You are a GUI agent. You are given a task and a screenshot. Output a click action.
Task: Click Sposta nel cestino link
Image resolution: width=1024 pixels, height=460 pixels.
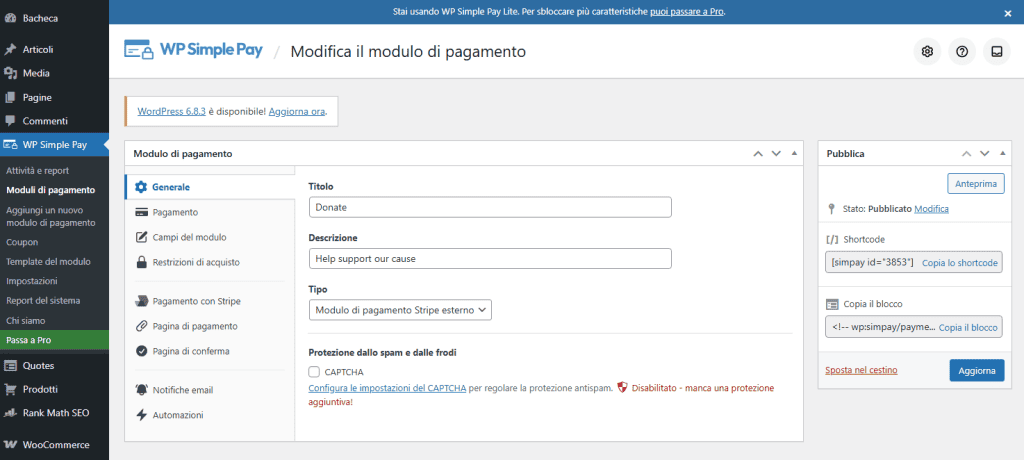click(x=861, y=370)
